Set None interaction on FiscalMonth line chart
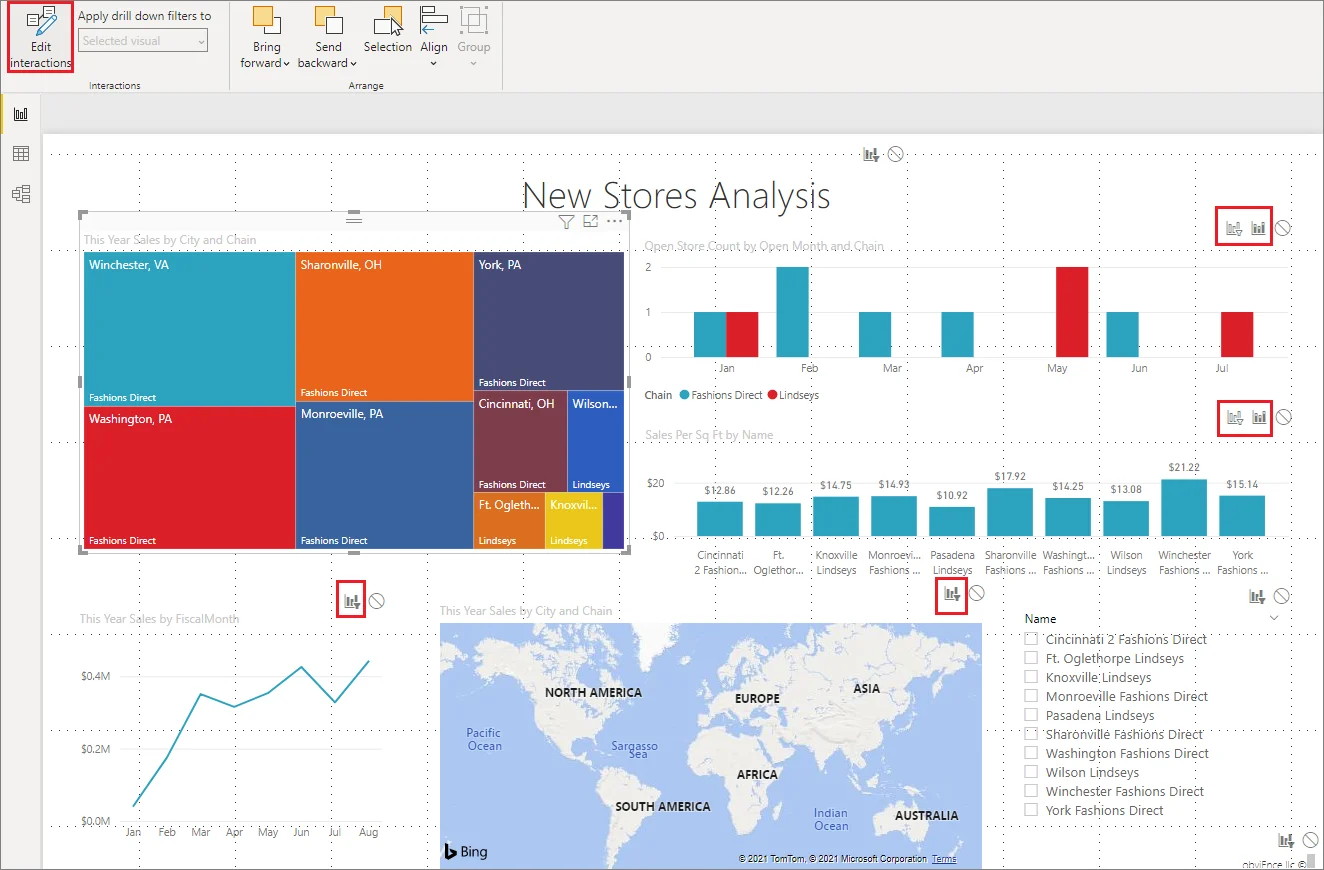 376,601
